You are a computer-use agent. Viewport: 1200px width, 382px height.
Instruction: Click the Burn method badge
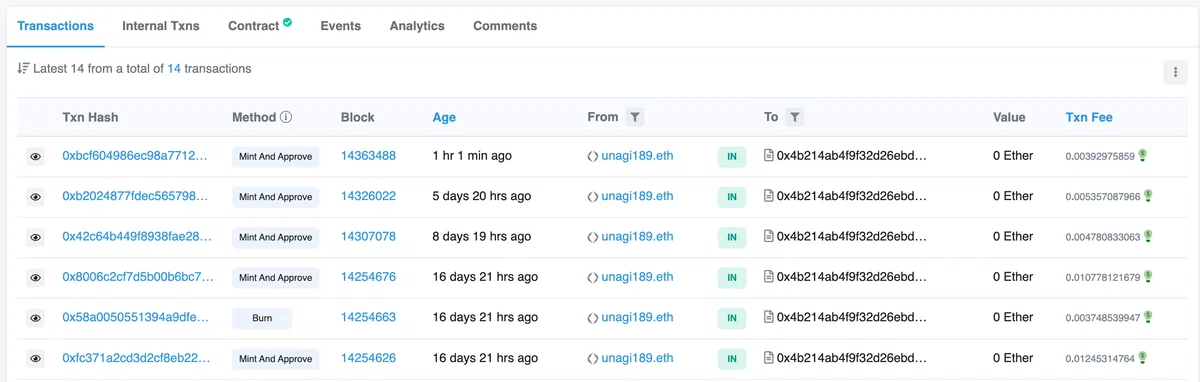click(x=262, y=318)
